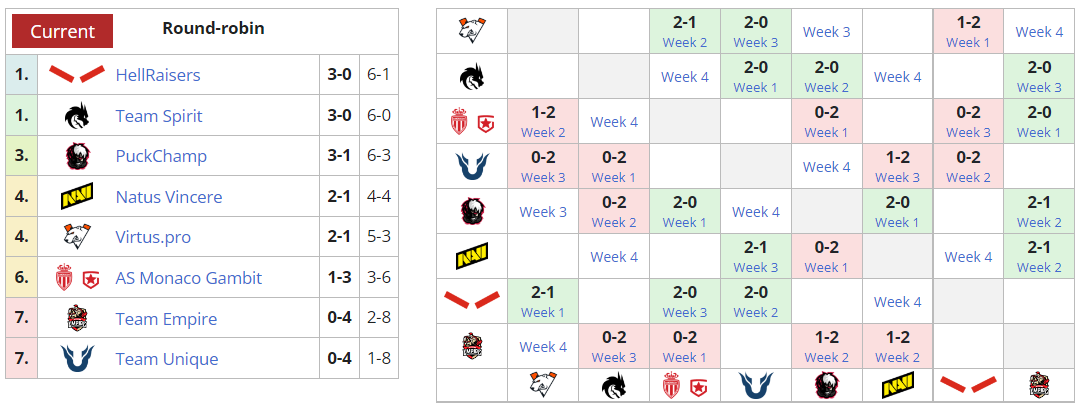1086x410 pixels.
Task: Click Team Unique logo in crosstable bottom row
Action: (756, 386)
